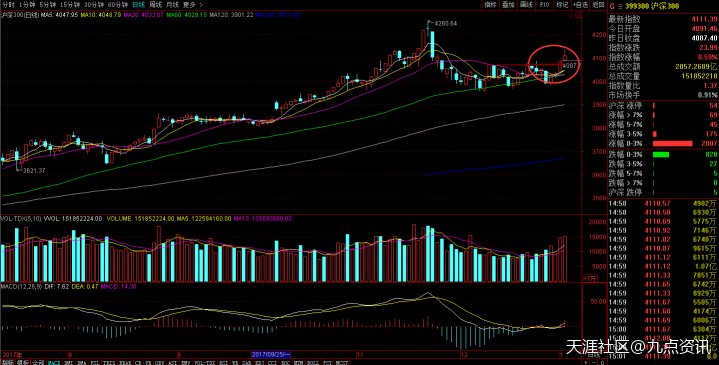Viewport: 719px width, 365px height.
Task: Click the list icon beside 399300
Action: tap(620, 6)
